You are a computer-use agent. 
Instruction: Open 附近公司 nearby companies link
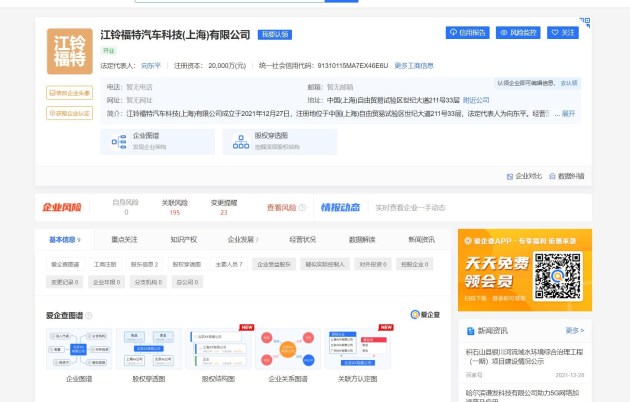pyautogui.click(x=476, y=100)
